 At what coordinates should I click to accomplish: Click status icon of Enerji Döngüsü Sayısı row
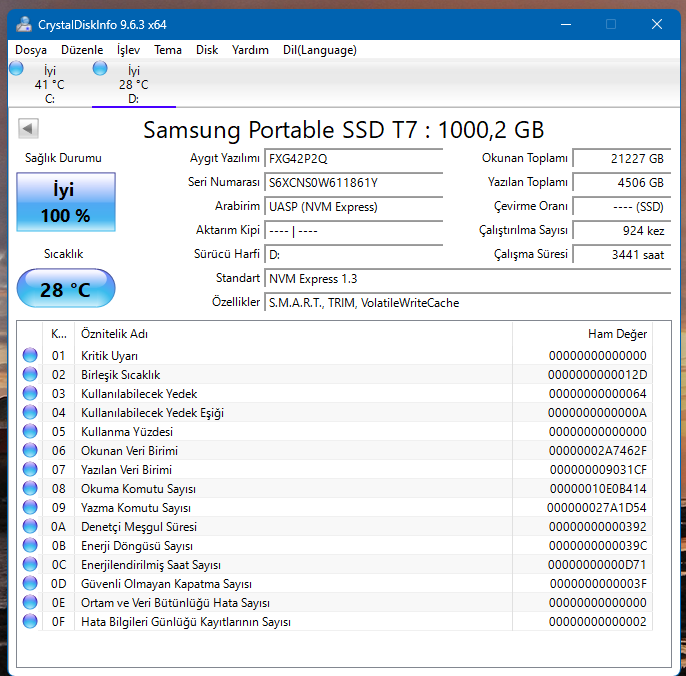tap(30, 545)
